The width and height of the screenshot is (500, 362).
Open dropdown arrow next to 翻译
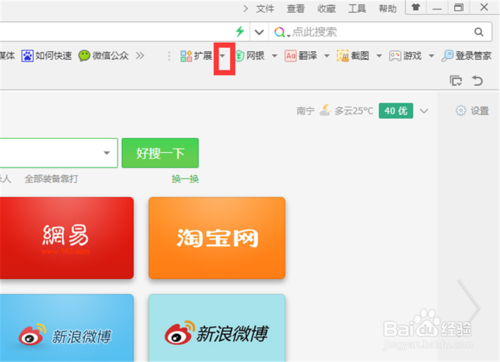[x=327, y=56]
